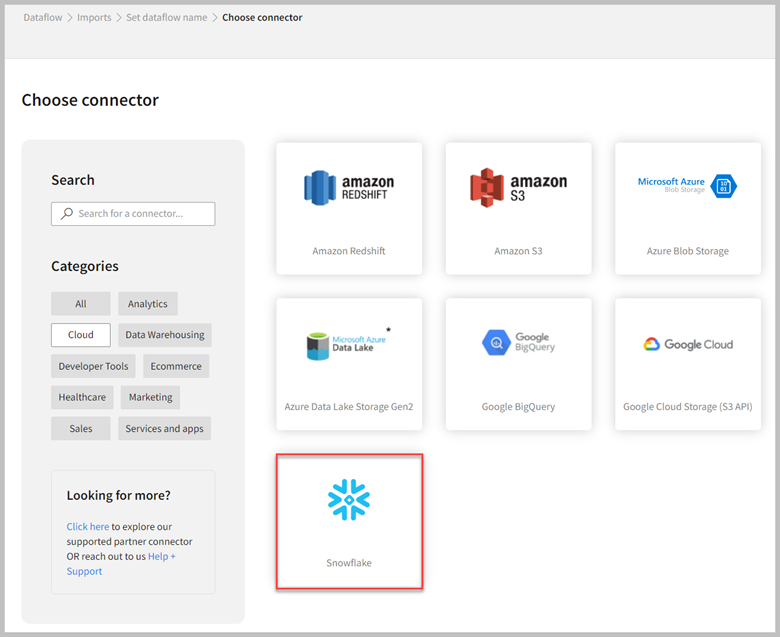780x637 pixels.
Task: Click the Snowflake connector icon
Action: click(349, 500)
